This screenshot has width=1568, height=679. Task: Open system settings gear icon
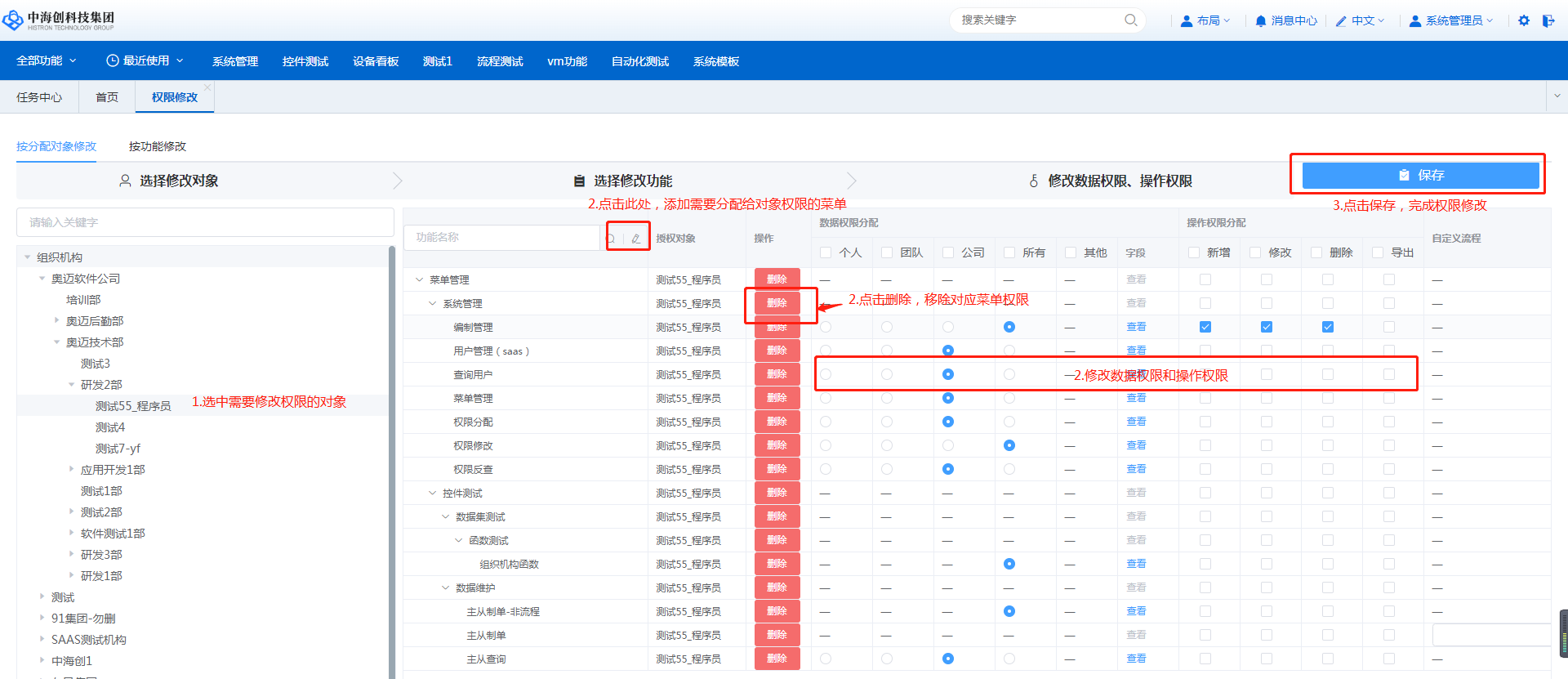(x=1523, y=20)
